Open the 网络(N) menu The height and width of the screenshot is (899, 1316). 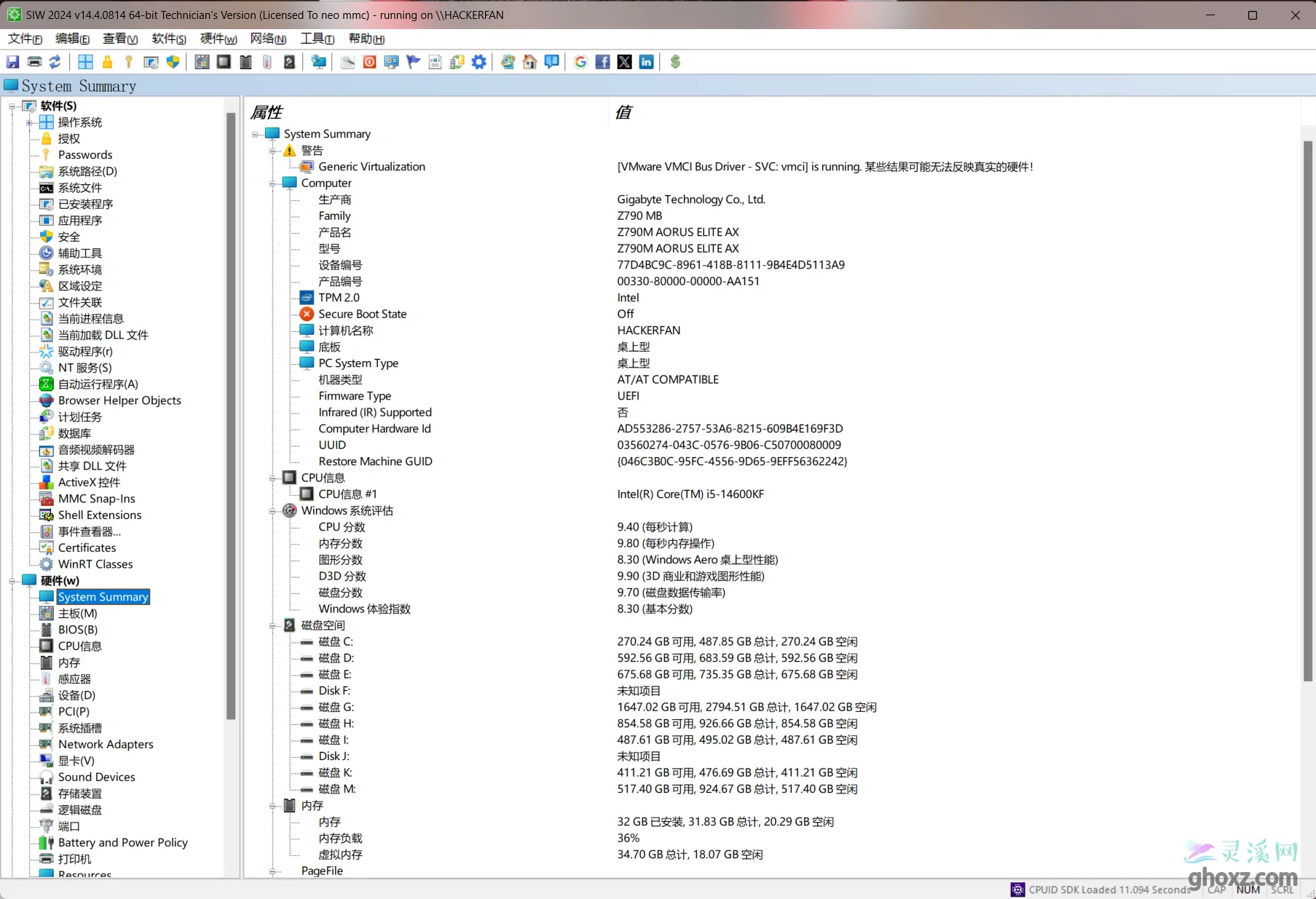(x=268, y=39)
